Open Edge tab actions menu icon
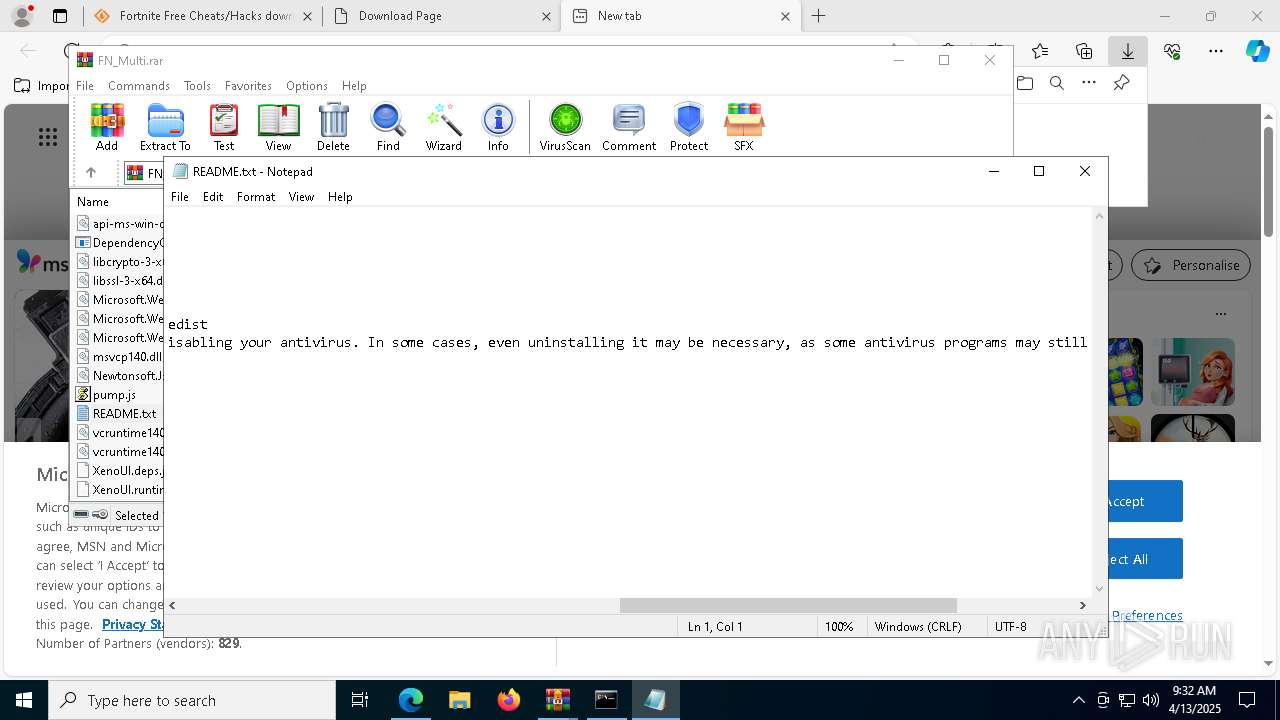This screenshot has width=1280, height=720. click(x=60, y=16)
